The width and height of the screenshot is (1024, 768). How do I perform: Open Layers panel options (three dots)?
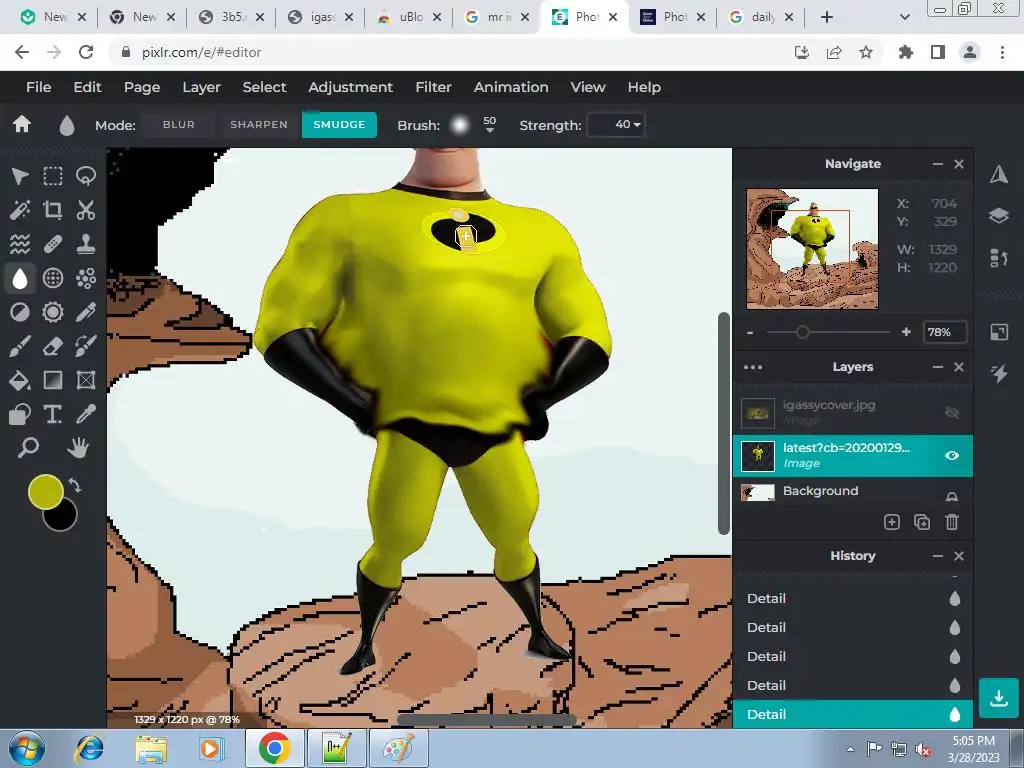coord(753,367)
